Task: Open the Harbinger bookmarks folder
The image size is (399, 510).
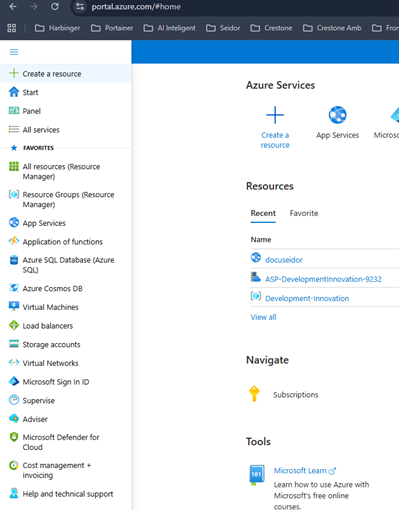Action: (x=58, y=28)
